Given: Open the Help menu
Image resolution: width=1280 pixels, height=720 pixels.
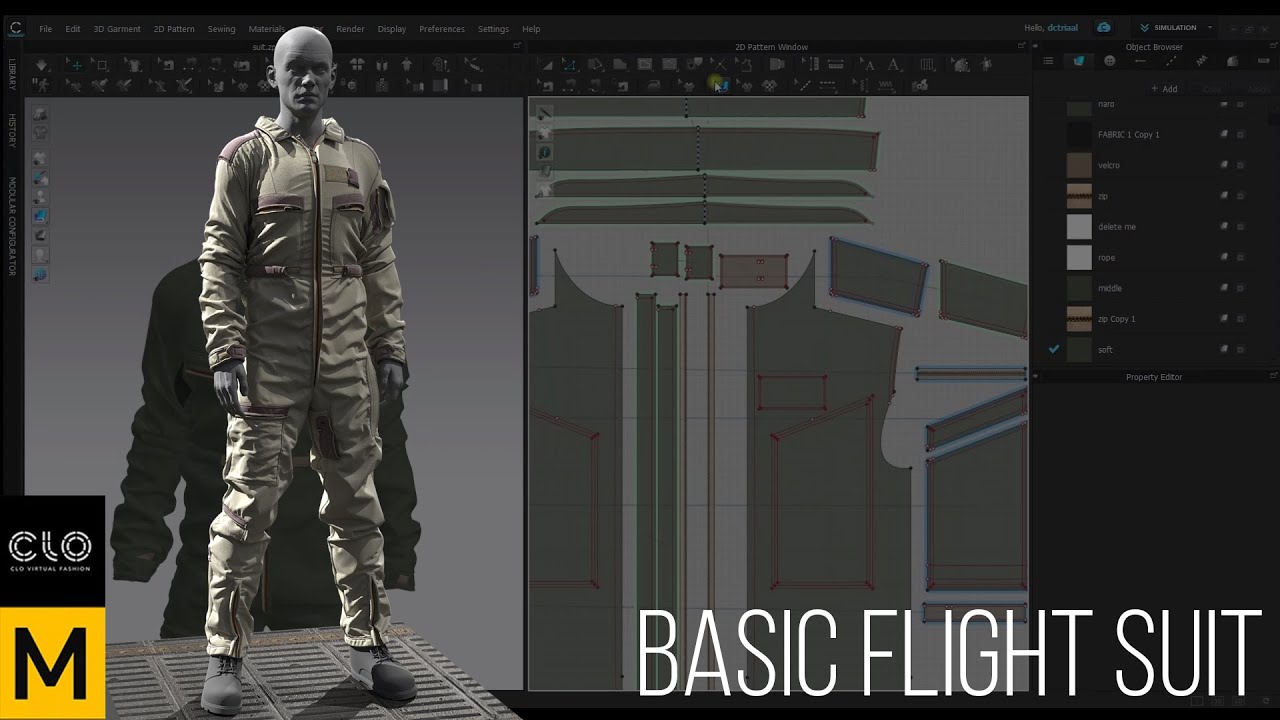Looking at the screenshot, I should pyautogui.click(x=531, y=29).
